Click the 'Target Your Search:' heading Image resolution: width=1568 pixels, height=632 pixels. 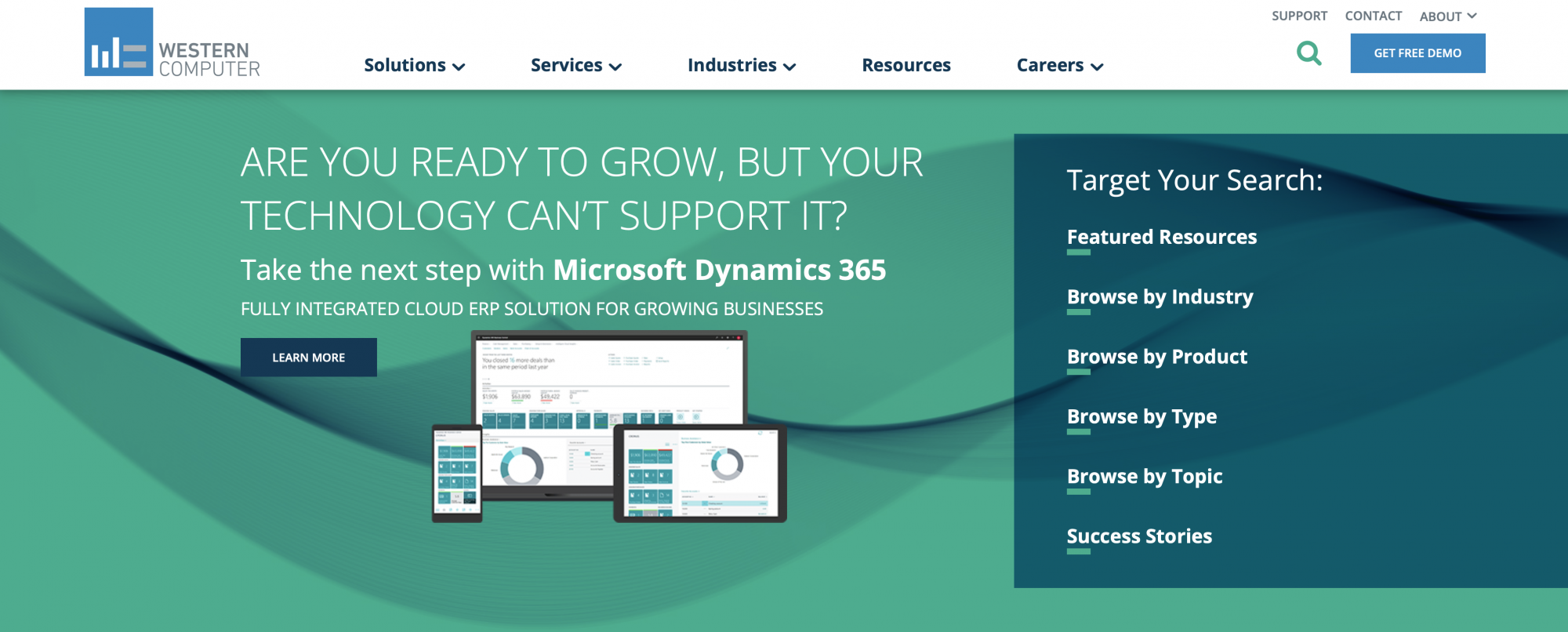1194,180
